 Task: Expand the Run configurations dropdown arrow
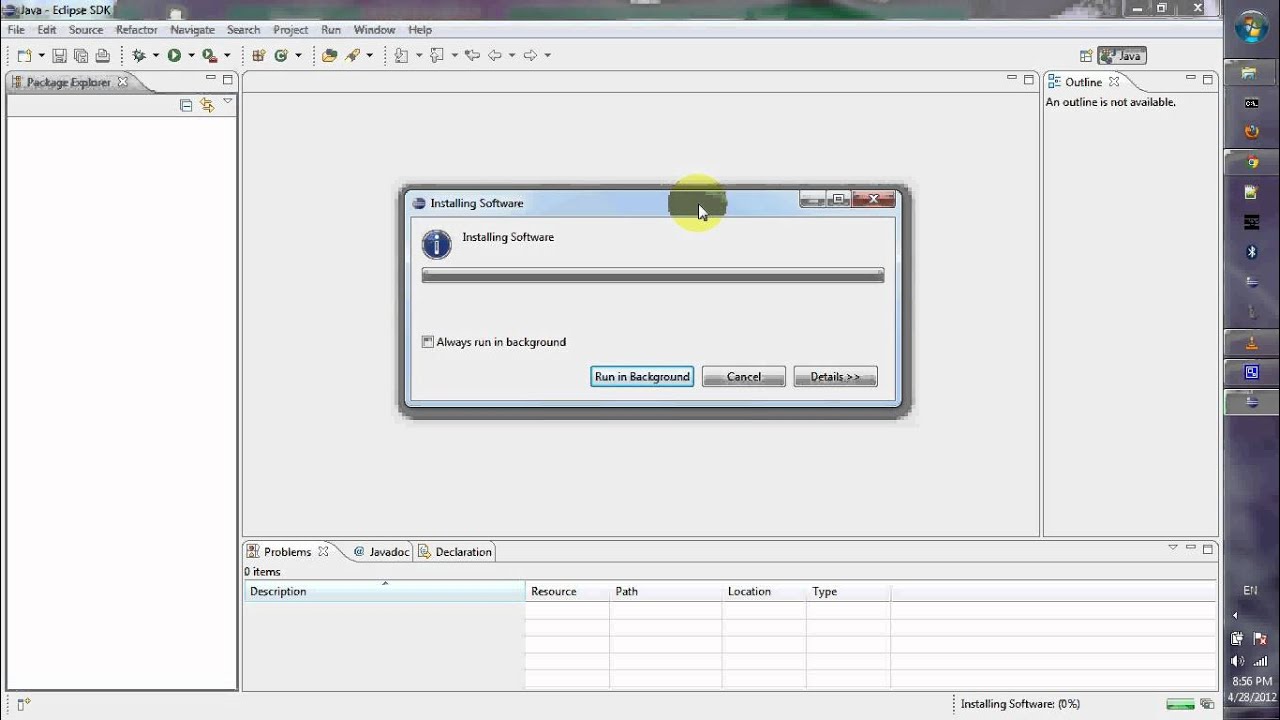coord(190,56)
